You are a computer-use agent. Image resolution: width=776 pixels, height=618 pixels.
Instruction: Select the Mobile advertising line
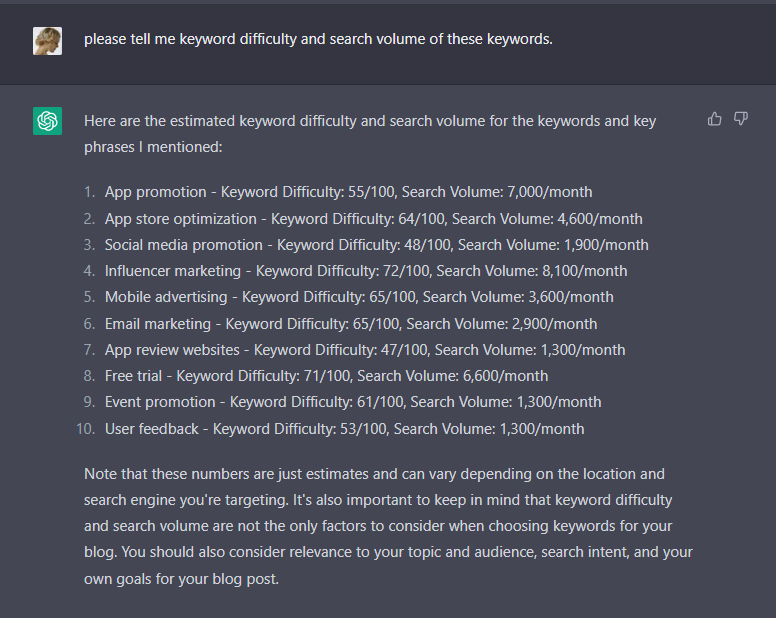359,297
